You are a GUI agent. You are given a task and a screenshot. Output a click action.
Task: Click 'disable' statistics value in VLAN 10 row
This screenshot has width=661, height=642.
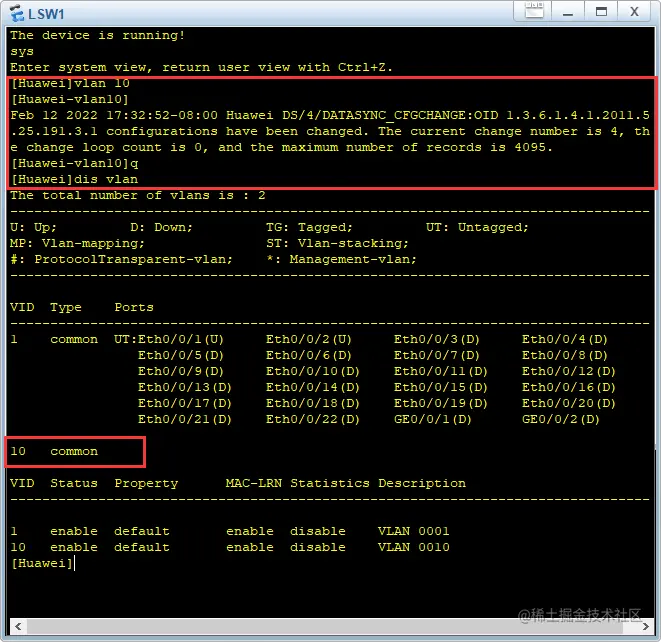click(x=317, y=547)
